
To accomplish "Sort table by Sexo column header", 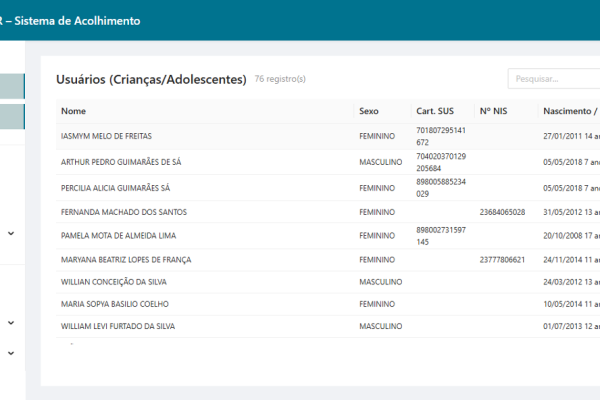I will click(369, 111).
